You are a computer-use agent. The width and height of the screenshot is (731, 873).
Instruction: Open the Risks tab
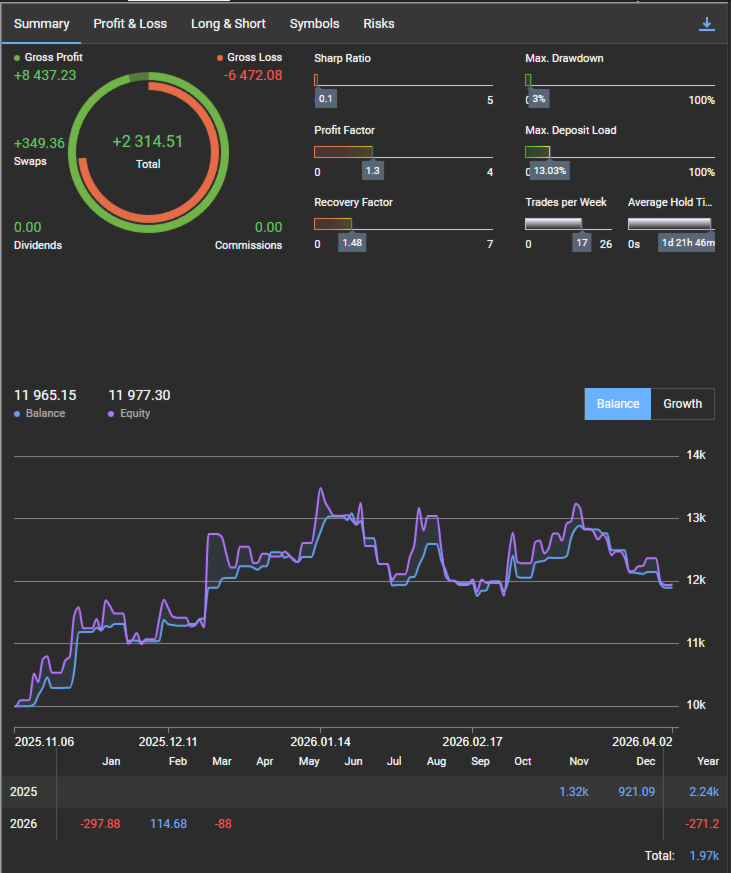(x=379, y=24)
